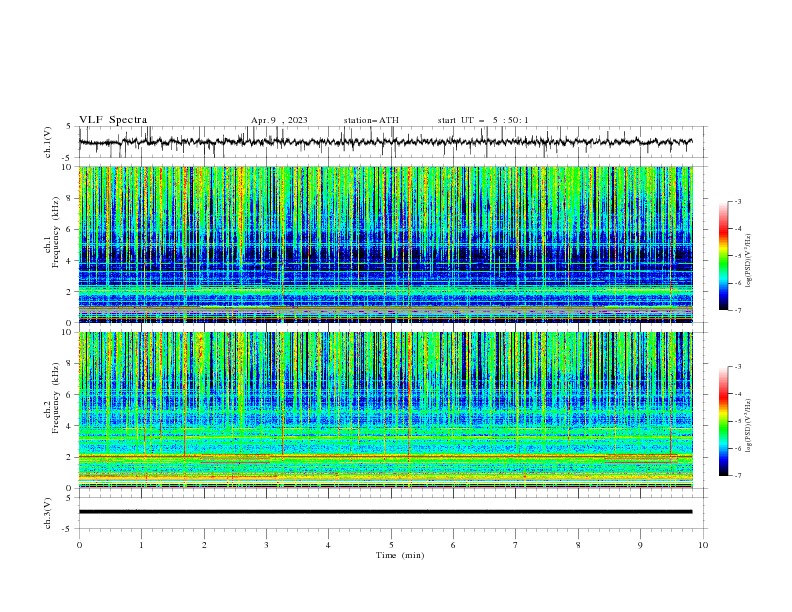Click the ch.1 waveform trace
Image resolution: width=792 pixels, height=612 pixels.
(x=385, y=142)
